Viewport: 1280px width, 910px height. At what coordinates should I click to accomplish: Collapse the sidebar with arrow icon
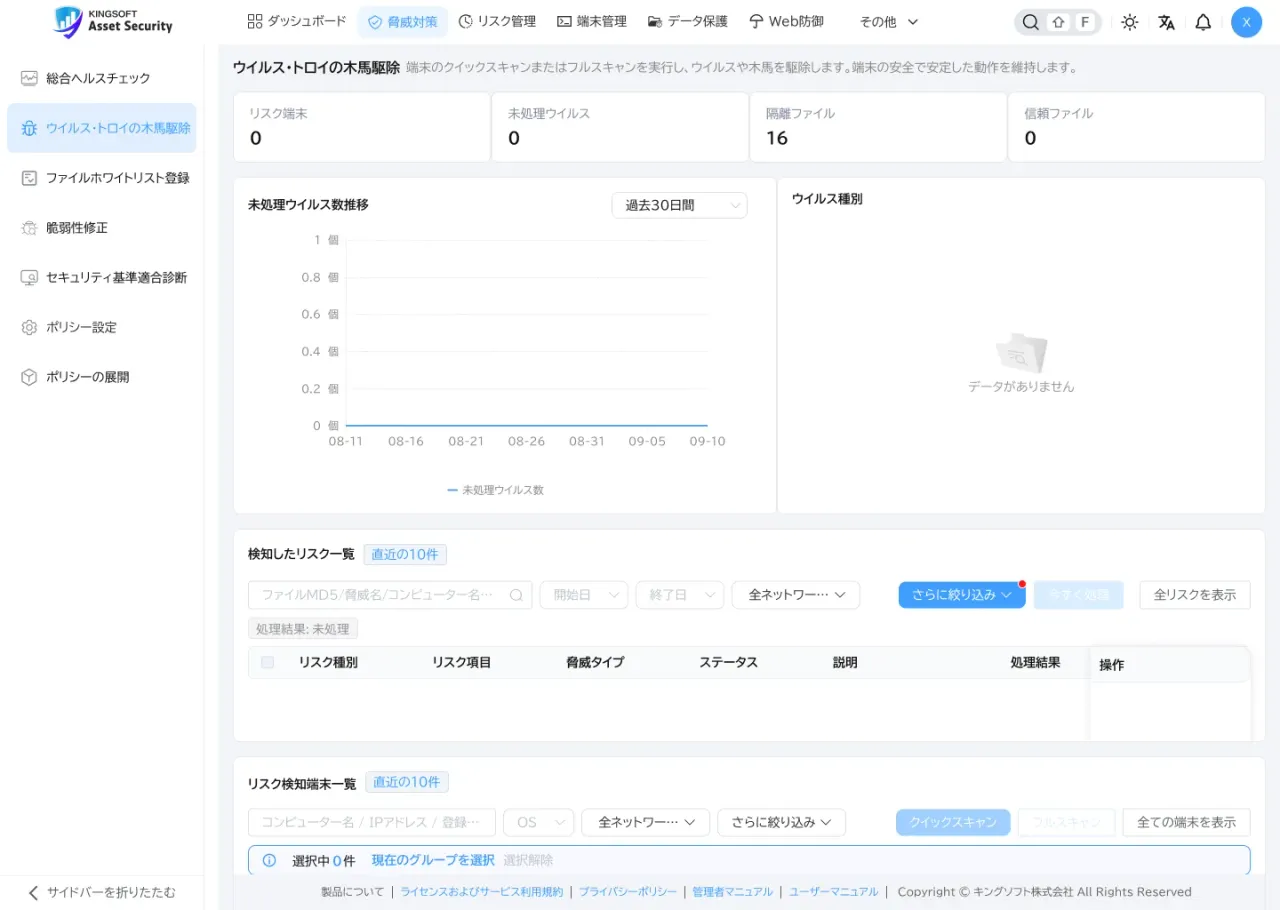(x=33, y=892)
